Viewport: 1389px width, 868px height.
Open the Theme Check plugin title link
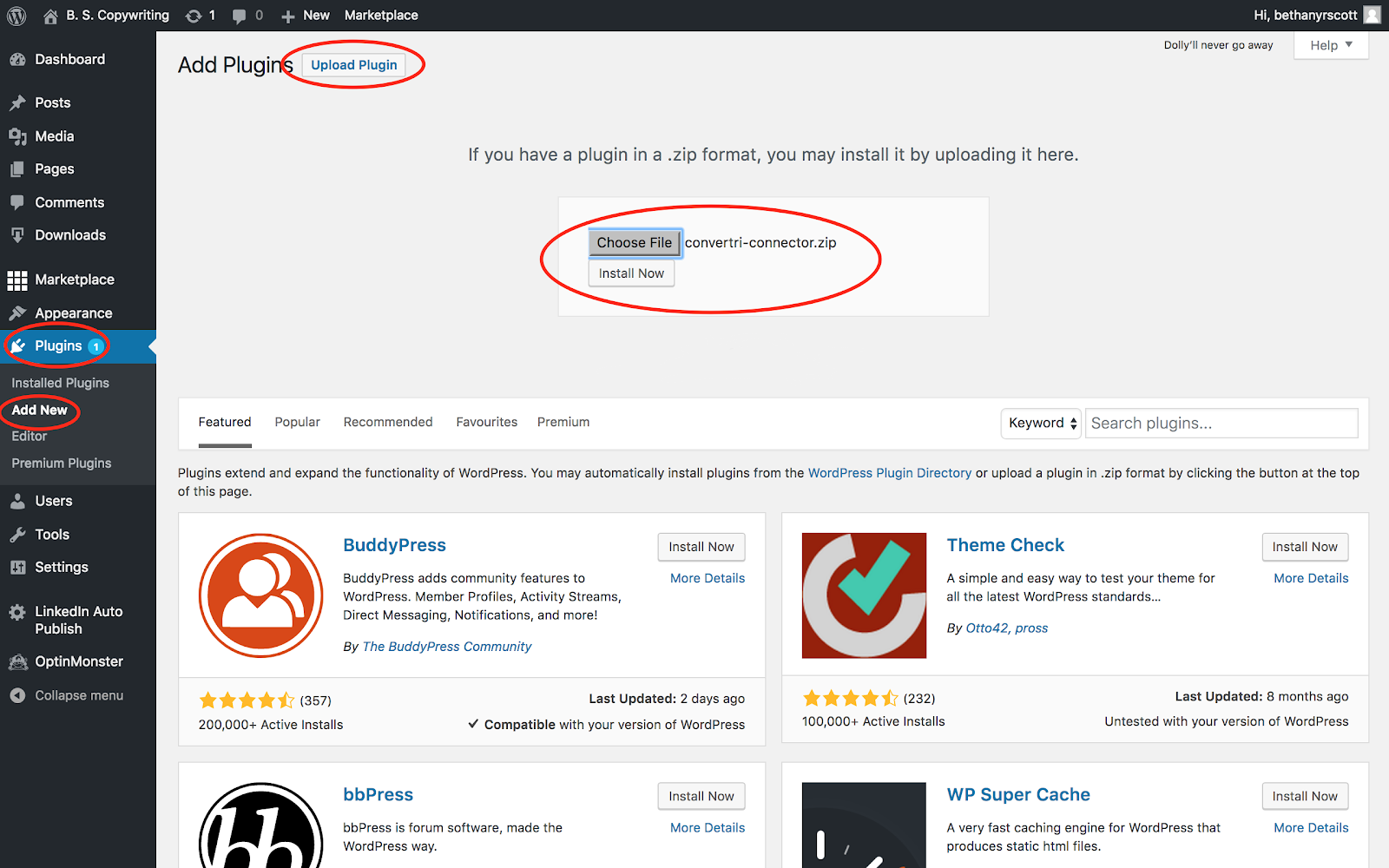1005,545
